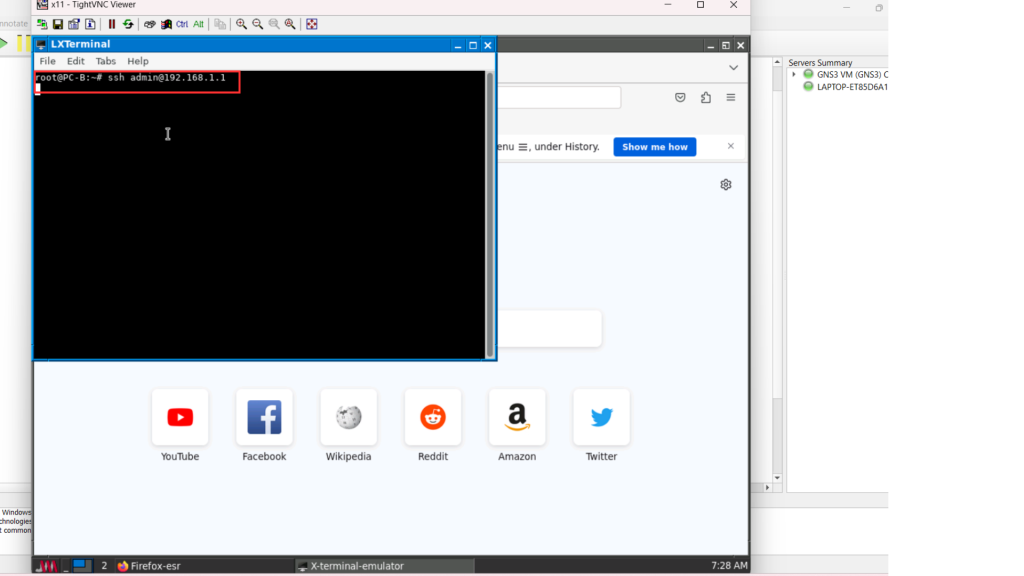Click the LXTerminal vertical scrollbar
1024x576 pixels.
[x=490, y=214]
